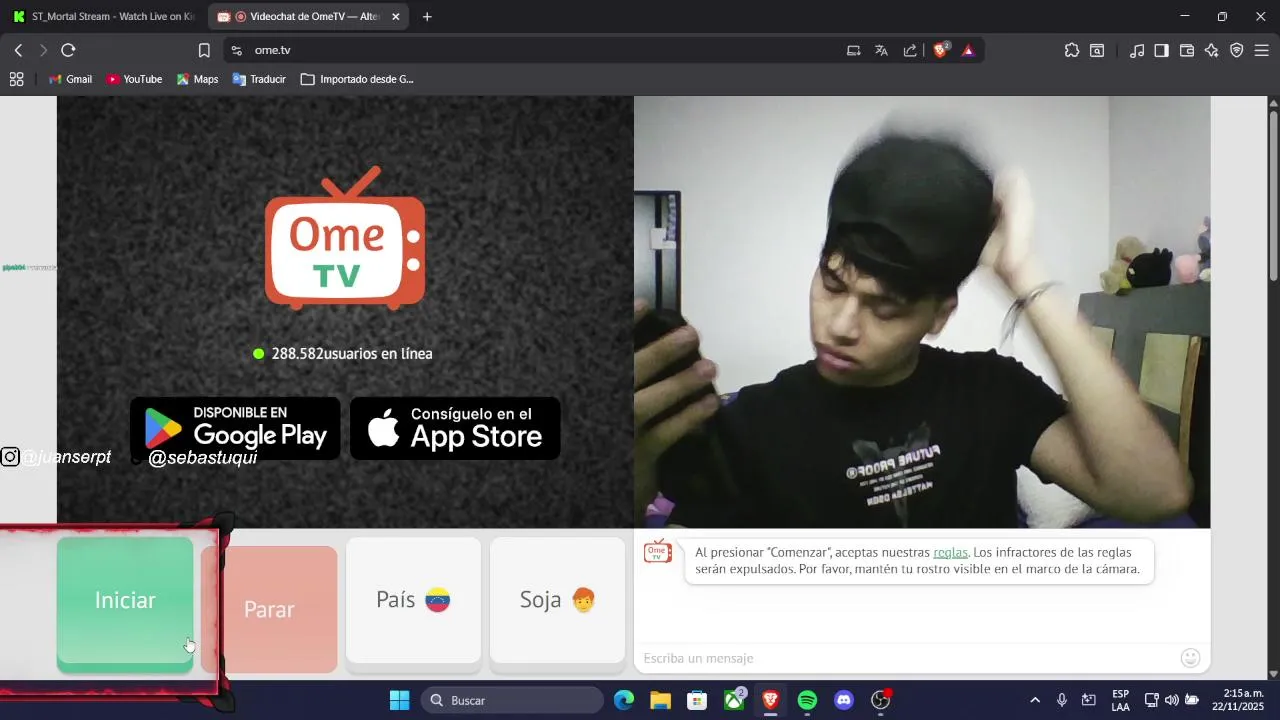This screenshot has width=1280, height=720.
Task: Open the YouTube bookmark
Action: (134, 79)
